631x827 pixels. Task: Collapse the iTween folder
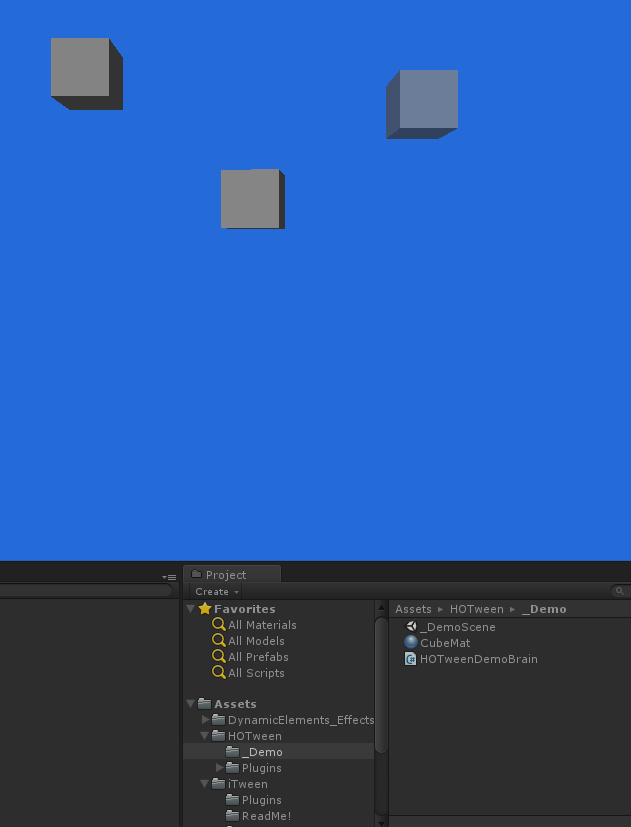(205, 783)
